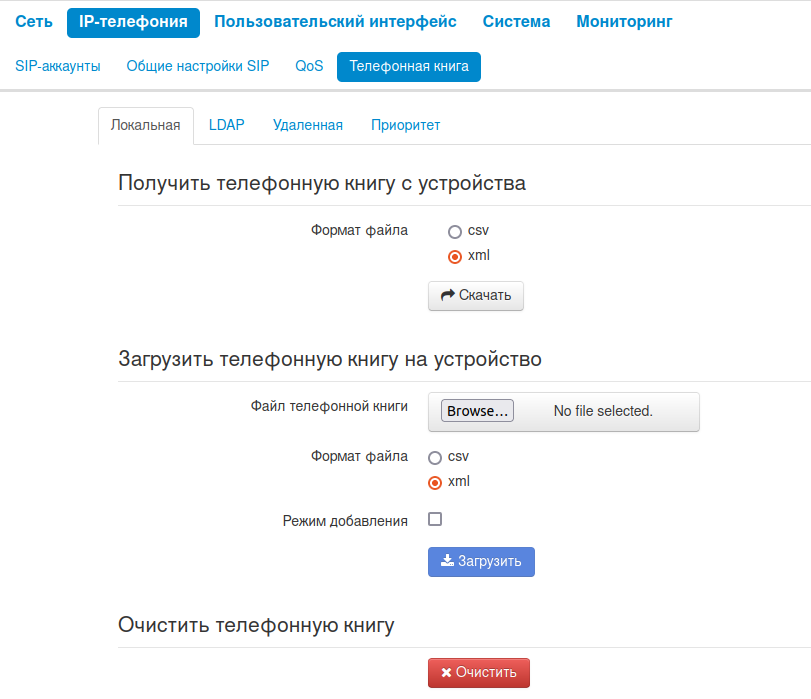The image size is (811, 699).
Task: Select csv format for phonebook download
Action: coord(455,231)
